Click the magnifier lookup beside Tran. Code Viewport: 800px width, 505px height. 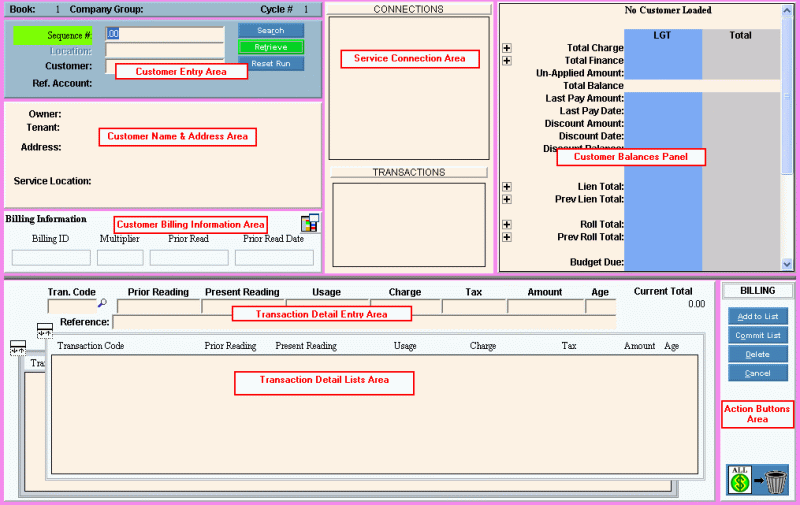103,303
